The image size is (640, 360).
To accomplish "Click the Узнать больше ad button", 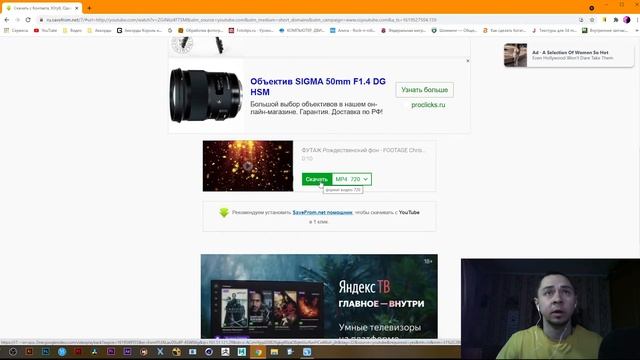I will pos(424,90).
